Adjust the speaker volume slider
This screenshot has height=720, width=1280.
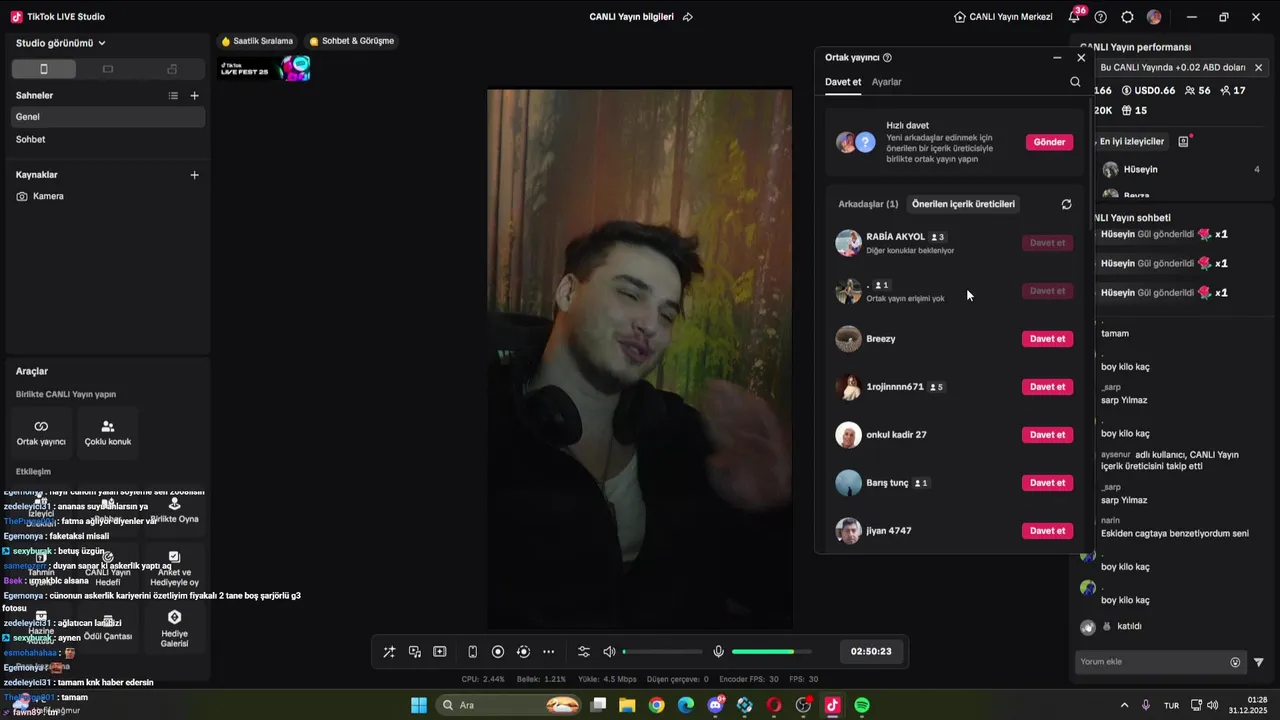tap(662, 652)
